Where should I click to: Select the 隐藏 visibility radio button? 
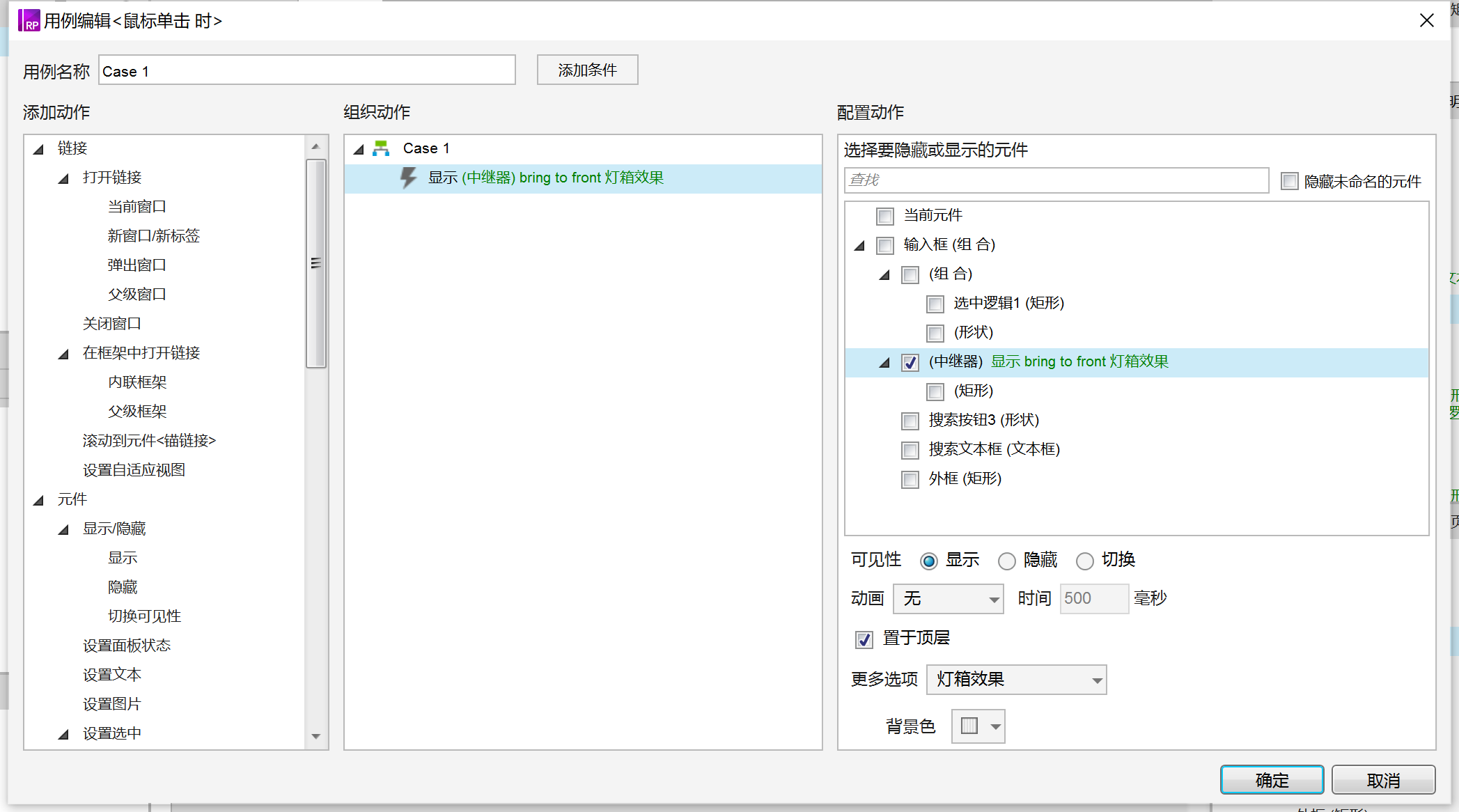1007,561
